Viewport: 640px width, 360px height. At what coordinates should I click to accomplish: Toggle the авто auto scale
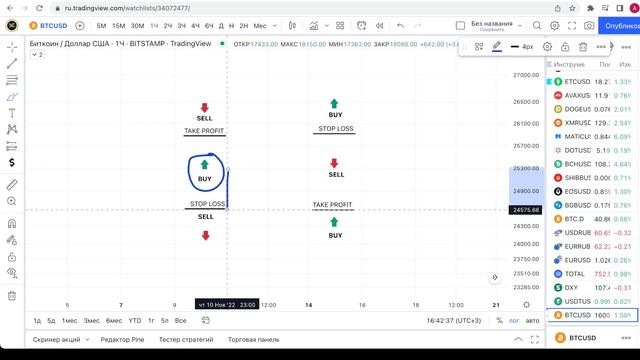tap(532, 321)
